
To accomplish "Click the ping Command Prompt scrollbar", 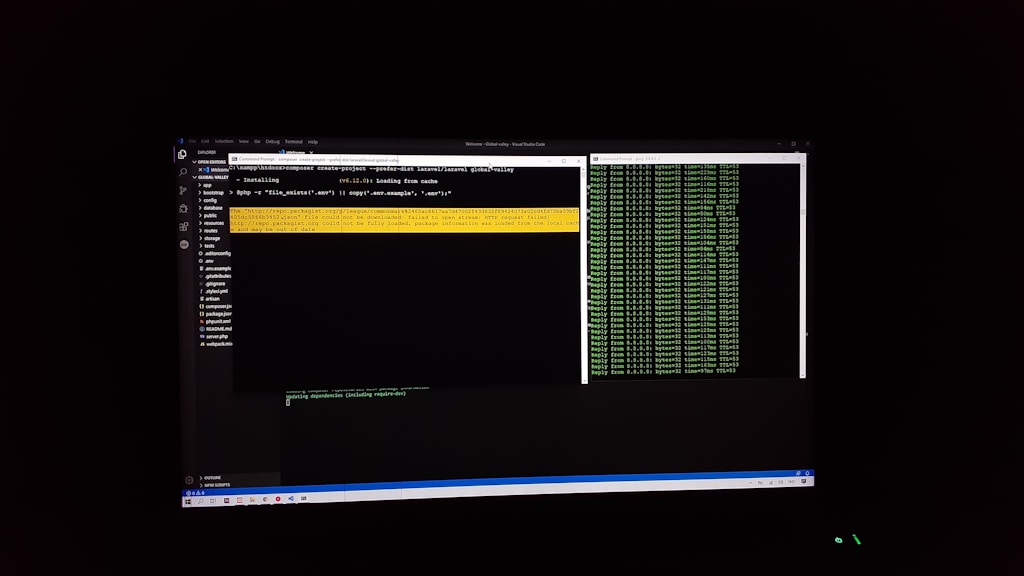I will [802, 270].
